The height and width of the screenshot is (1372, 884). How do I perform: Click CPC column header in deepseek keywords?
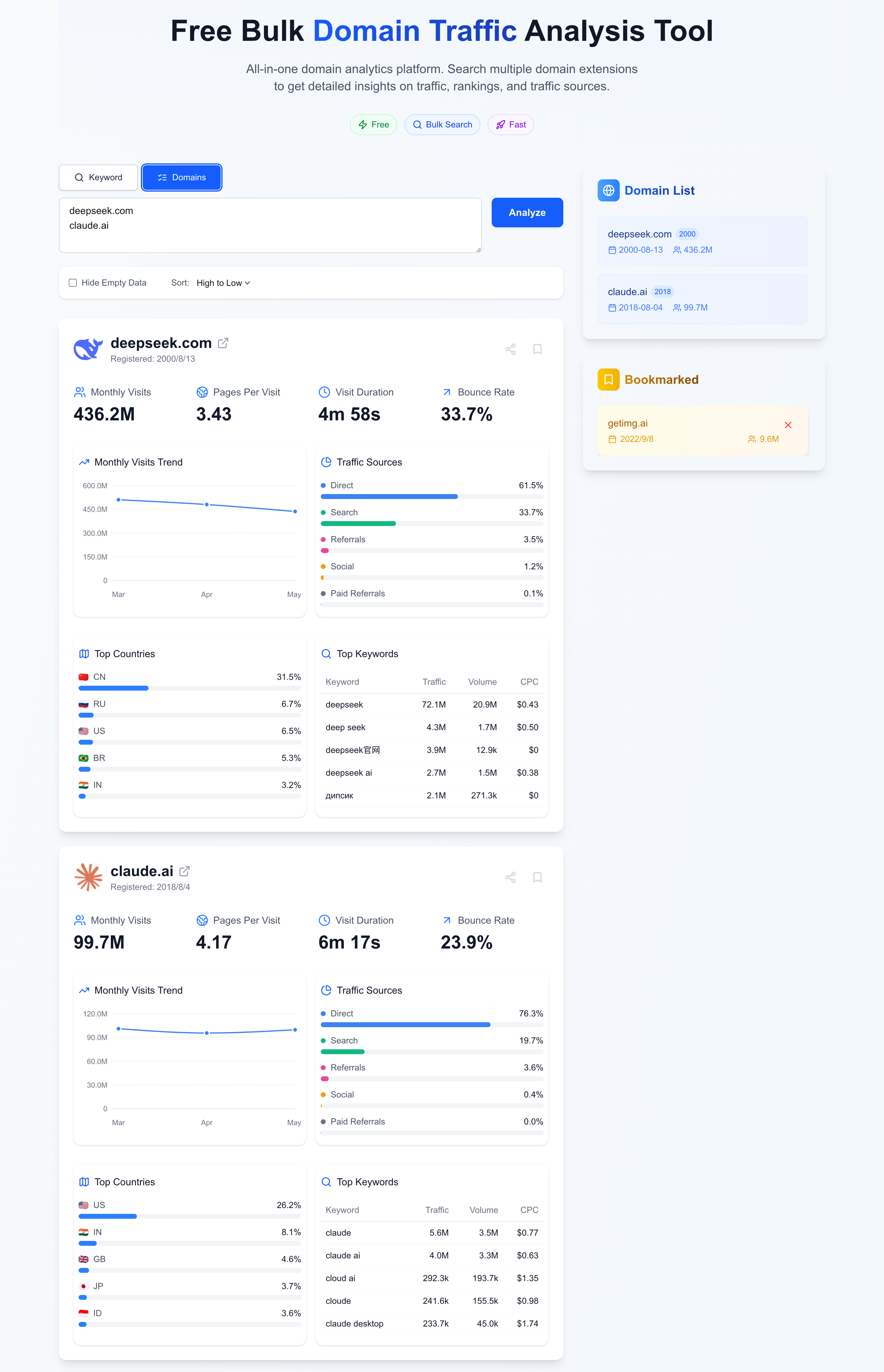pyautogui.click(x=529, y=682)
